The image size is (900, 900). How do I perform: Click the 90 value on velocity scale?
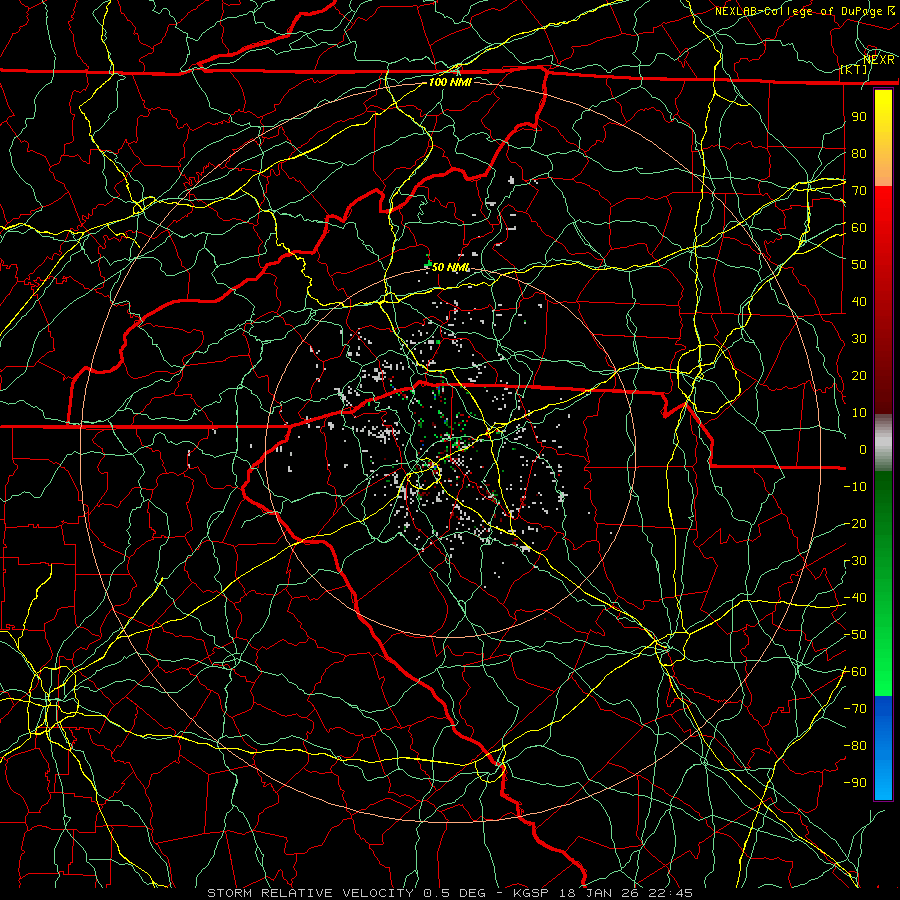(x=859, y=117)
